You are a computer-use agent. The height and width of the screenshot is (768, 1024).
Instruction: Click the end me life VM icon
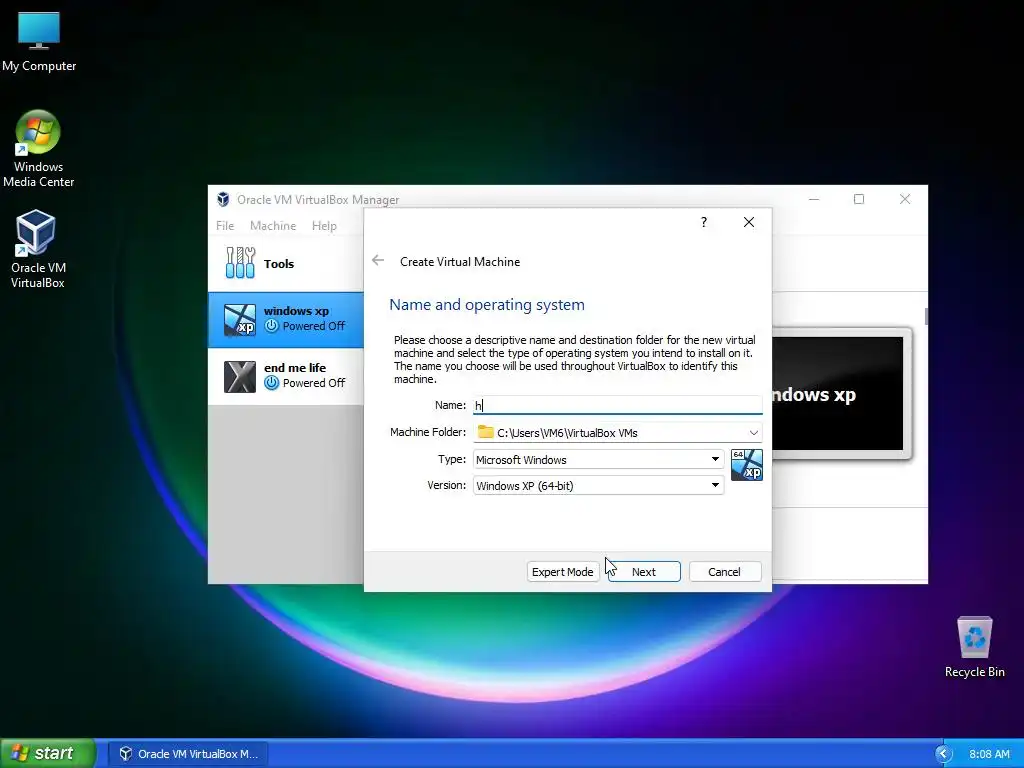coord(240,376)
